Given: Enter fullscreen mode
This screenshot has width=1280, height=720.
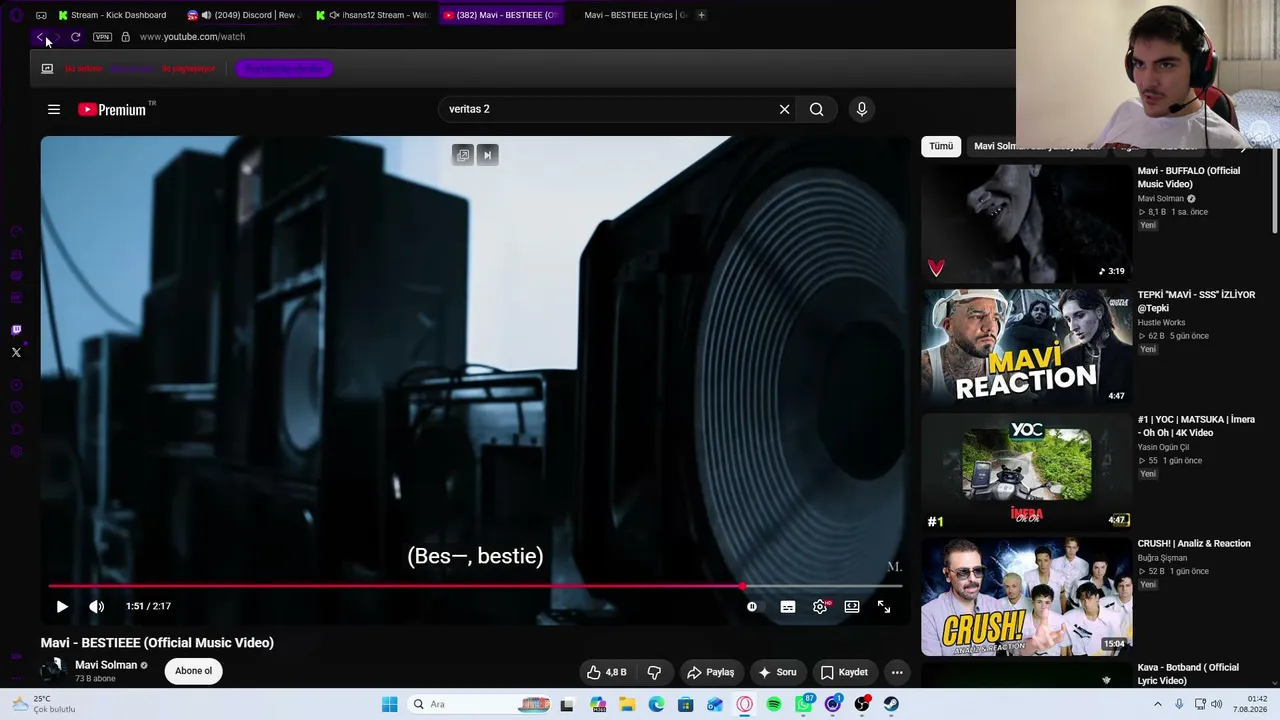Looking at the screenshot, I should 884,606.
